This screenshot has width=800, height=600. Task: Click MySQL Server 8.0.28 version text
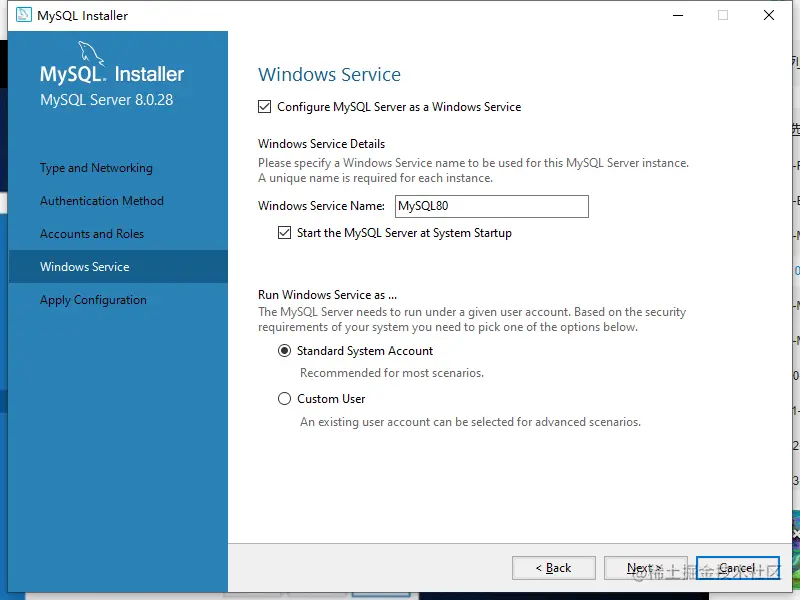(107, 99)
